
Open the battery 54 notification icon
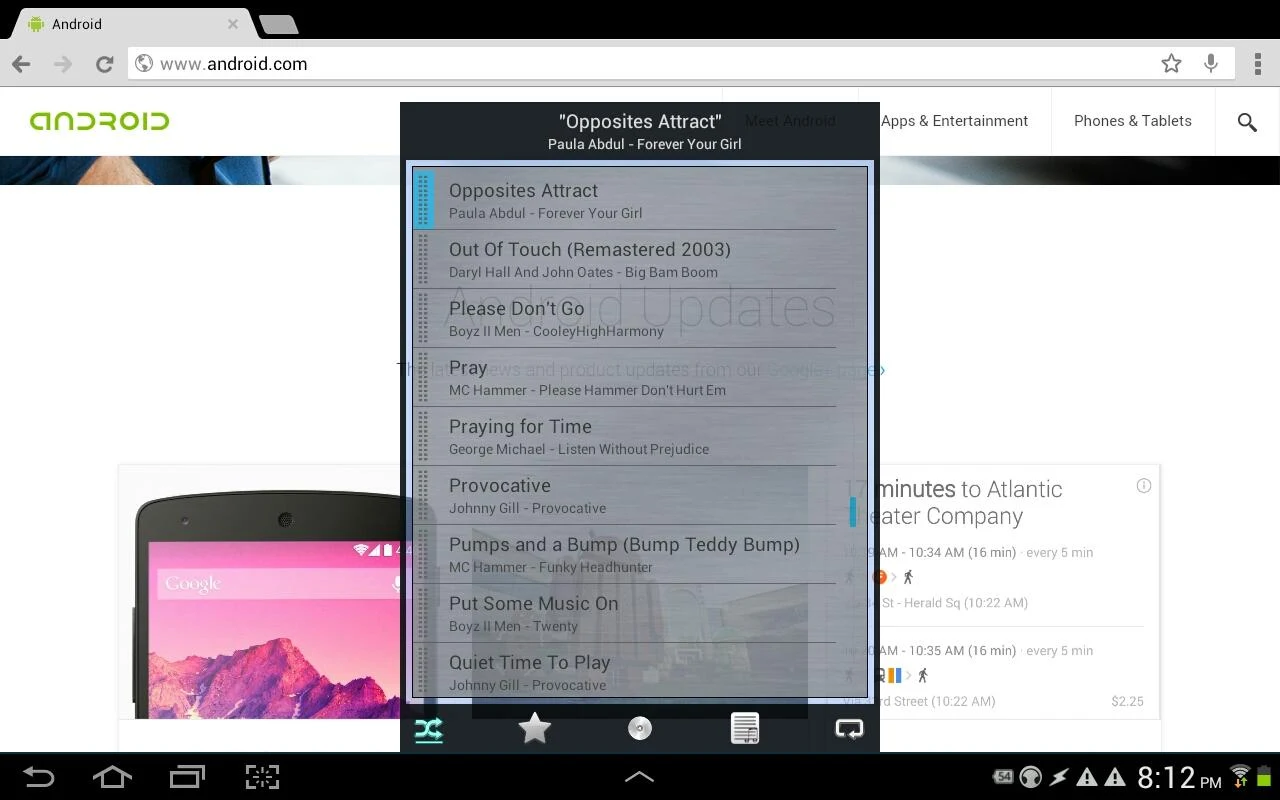[x=1003, y=777]
